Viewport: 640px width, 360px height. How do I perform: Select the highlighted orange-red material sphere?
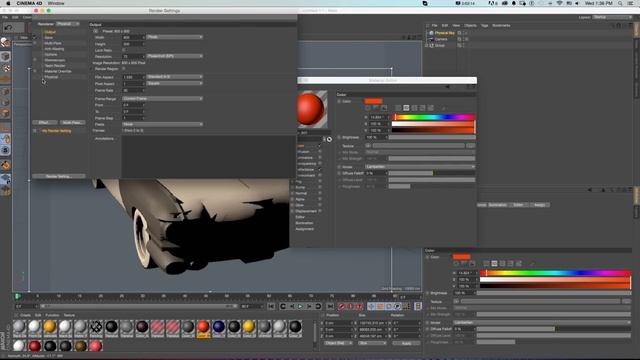(203, 327)
